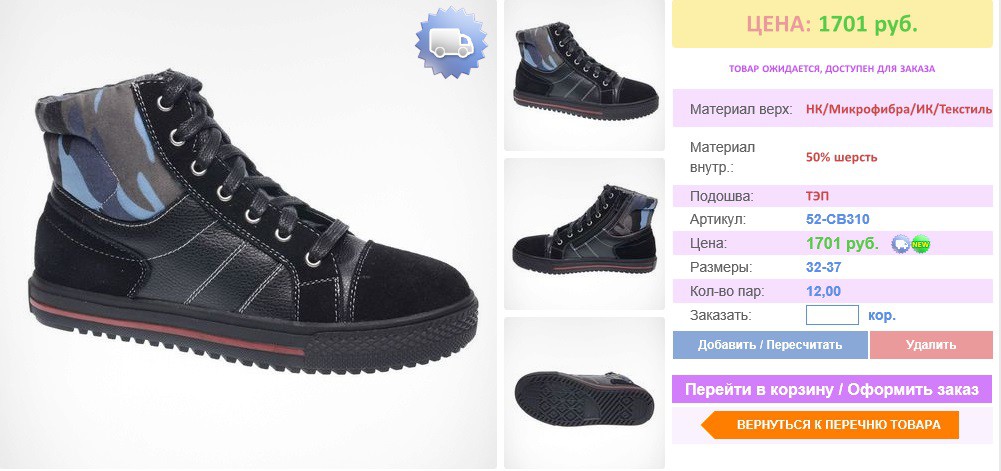This screenshot has width=1001, height=471.
Task: Click the orange Вернуться к перечню товара arrow button
Action: pos(830,425)
